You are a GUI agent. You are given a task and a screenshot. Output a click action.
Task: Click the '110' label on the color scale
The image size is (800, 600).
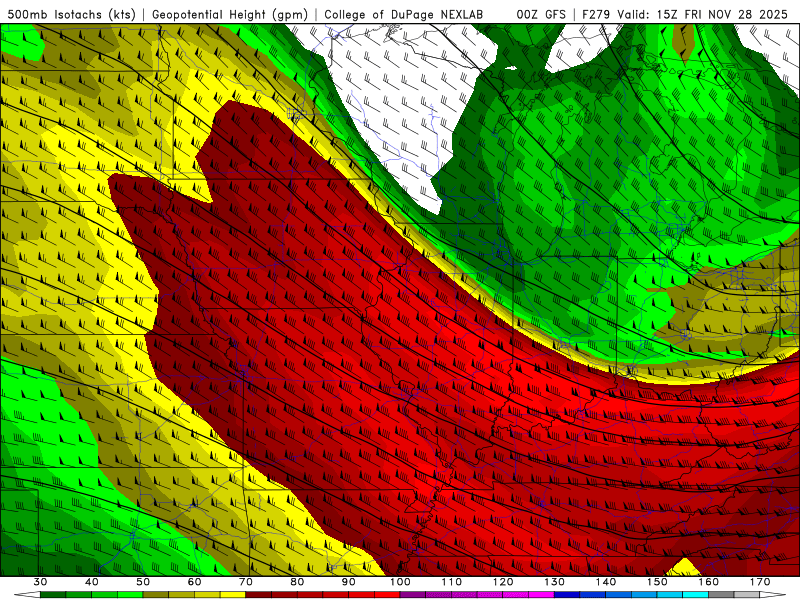tap(452, 582)
